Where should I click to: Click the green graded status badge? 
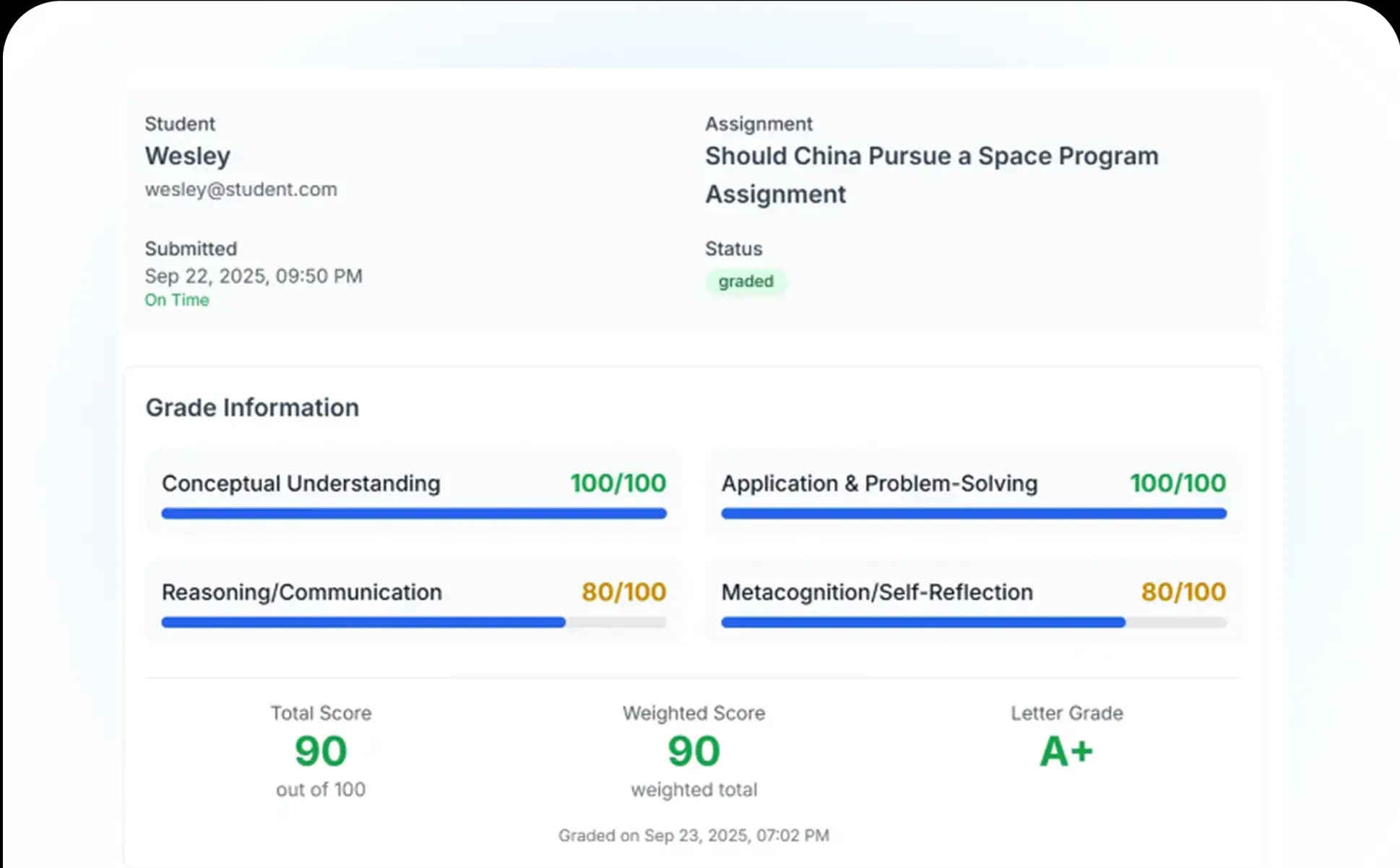coord(746,281)
